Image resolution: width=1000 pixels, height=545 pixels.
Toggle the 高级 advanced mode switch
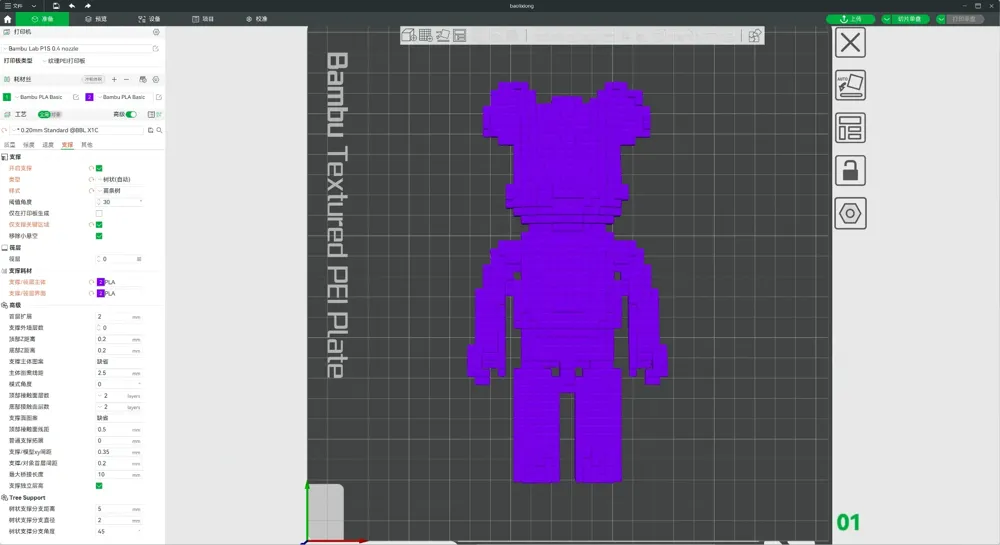click(x=131, y=115)
